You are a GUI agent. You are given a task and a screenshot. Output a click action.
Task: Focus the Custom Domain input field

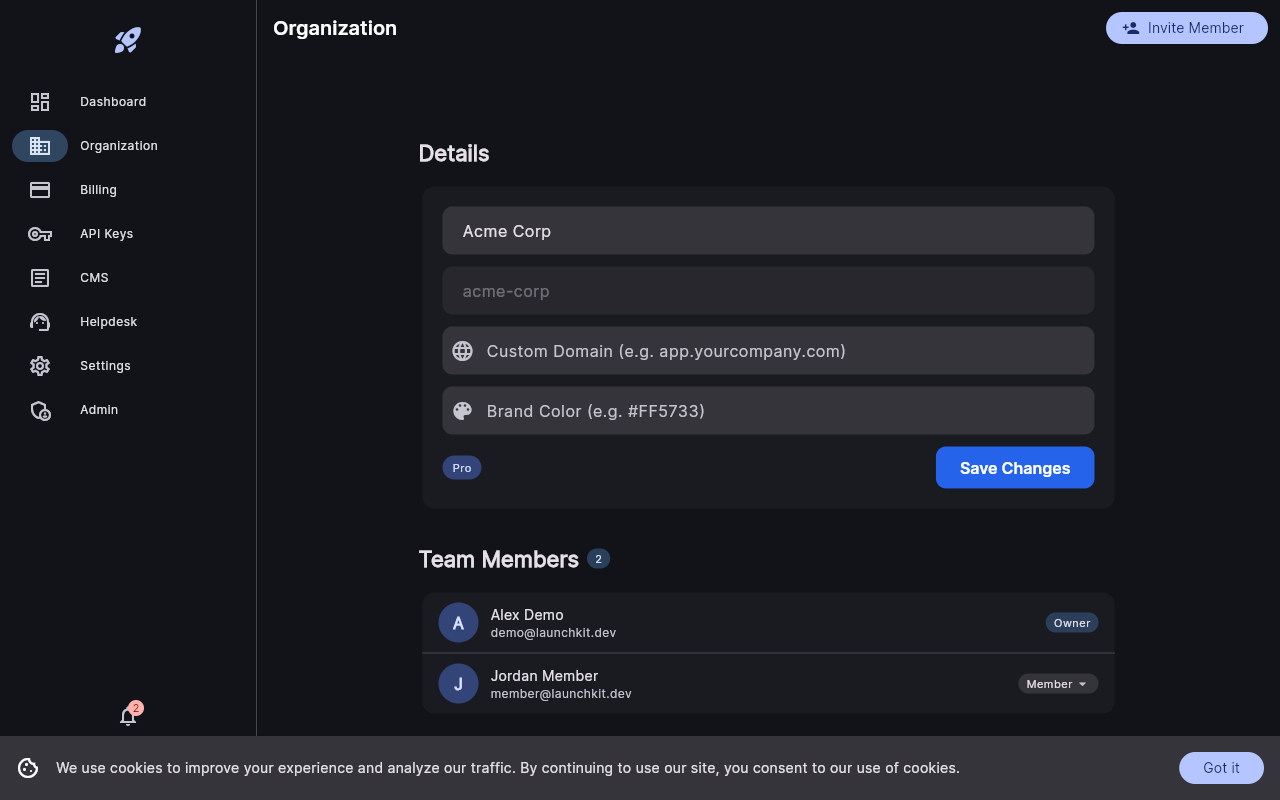[x=768, y=351]
